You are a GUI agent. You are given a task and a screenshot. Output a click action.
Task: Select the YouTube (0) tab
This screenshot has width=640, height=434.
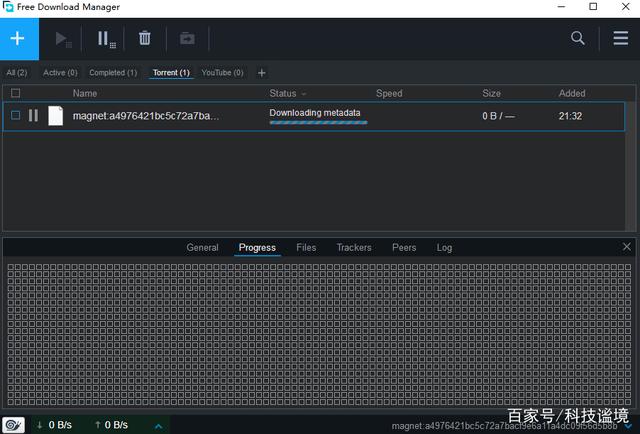point(222,73)
